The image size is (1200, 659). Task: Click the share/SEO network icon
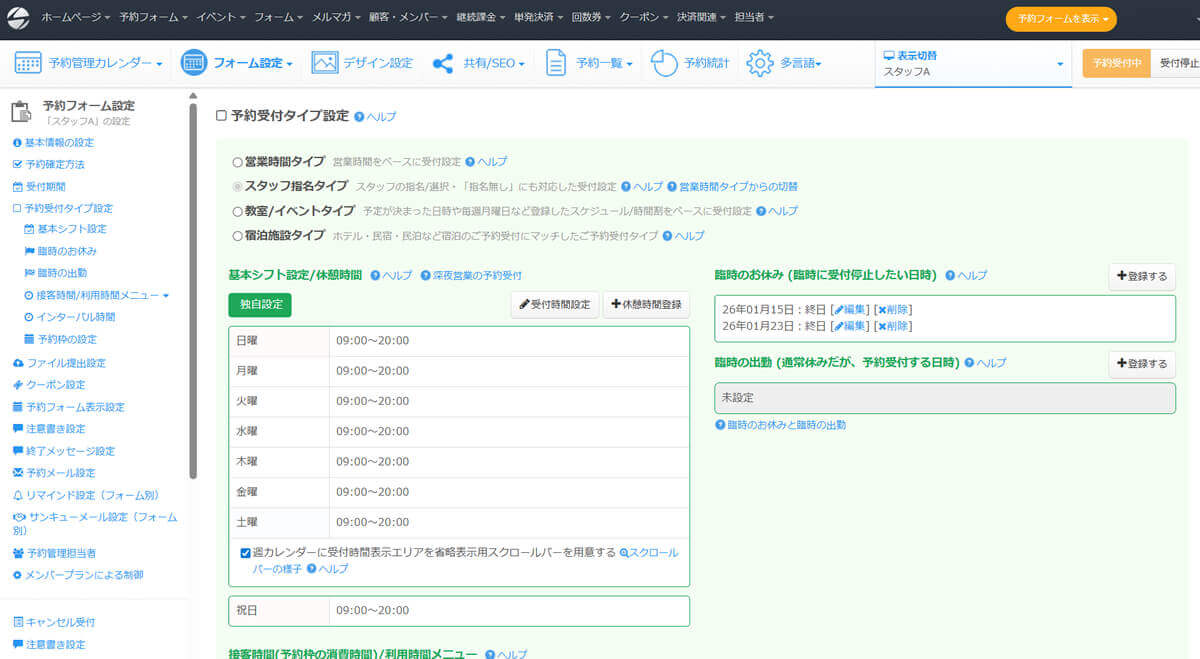443,63
